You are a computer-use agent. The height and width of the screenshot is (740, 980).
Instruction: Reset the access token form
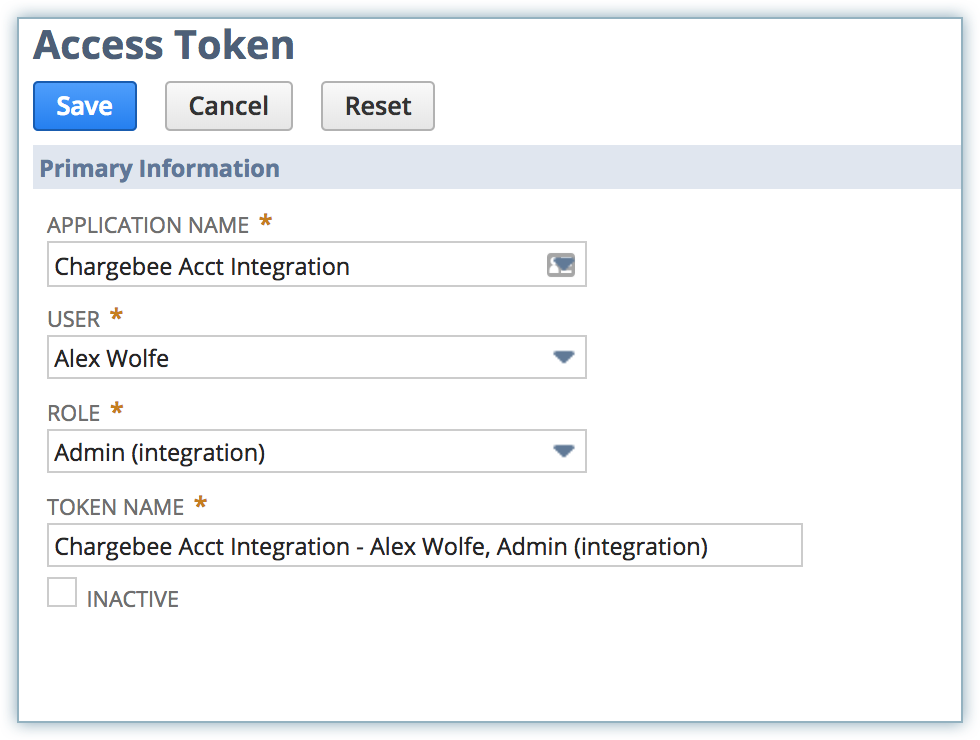(377, 106)
